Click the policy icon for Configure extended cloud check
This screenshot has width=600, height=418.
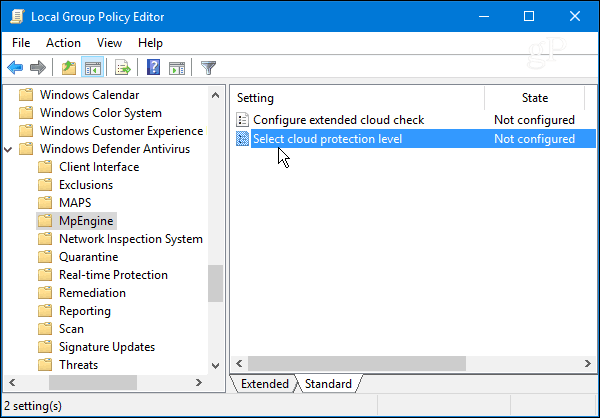(242, 120)
